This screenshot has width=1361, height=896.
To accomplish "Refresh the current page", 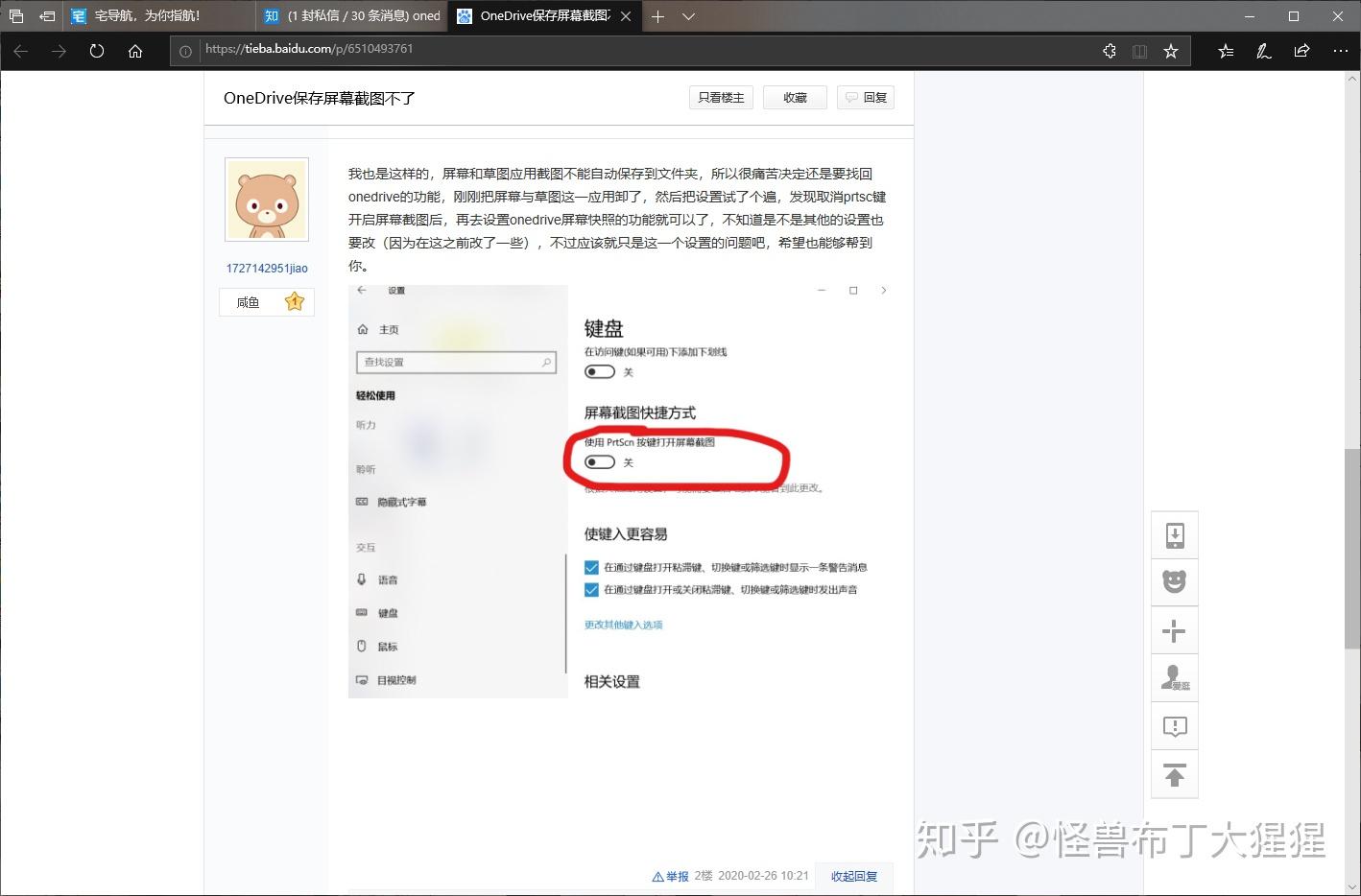I will [x=97, y=51].
